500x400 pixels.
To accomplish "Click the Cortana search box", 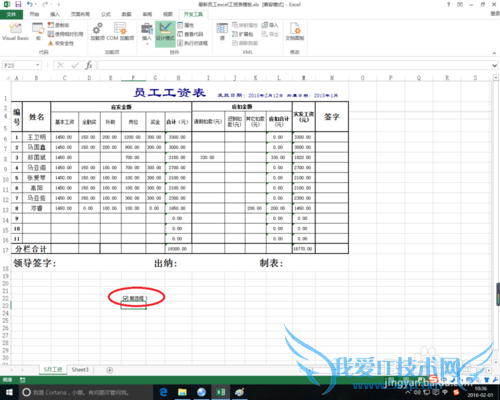I will pos(85,392).
